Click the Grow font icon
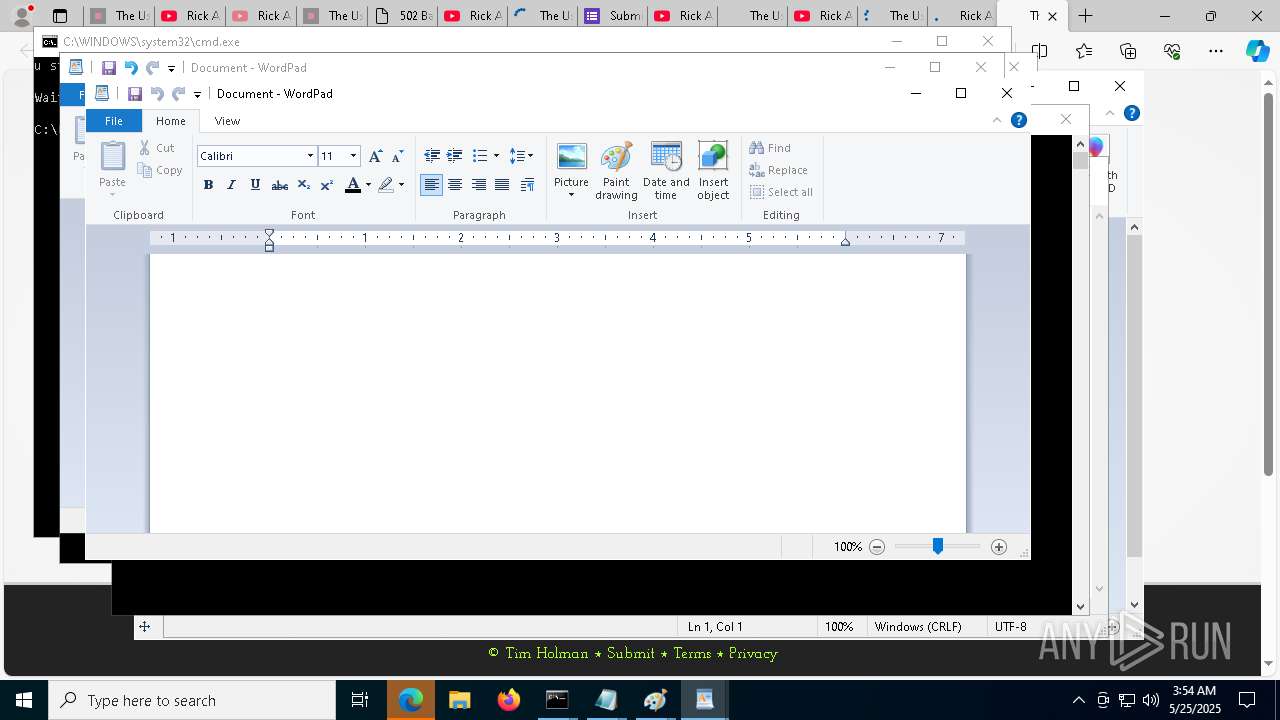The width and height of the screenshot is (1280, 720). [x=375, y=156]
